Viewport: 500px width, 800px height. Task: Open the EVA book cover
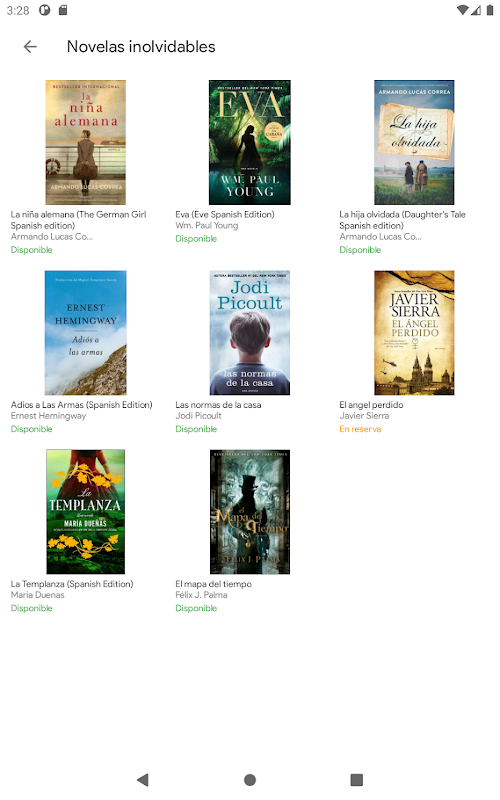point(249,142)
